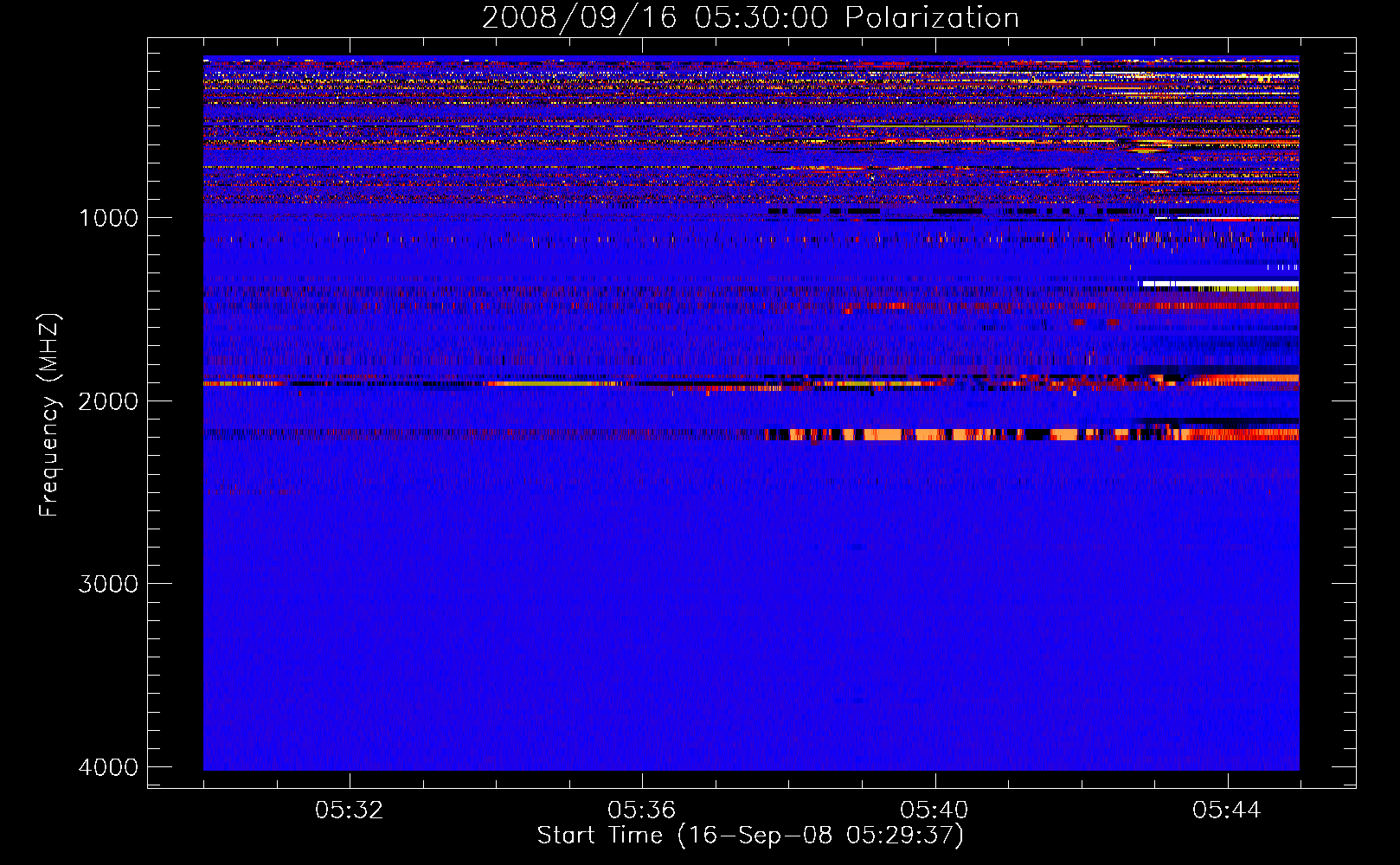The image size is (1400, 865).
Task: Click the "Start Time (16-Sep-08 05:29:37)" label
Action: click(x=750, y=836)
